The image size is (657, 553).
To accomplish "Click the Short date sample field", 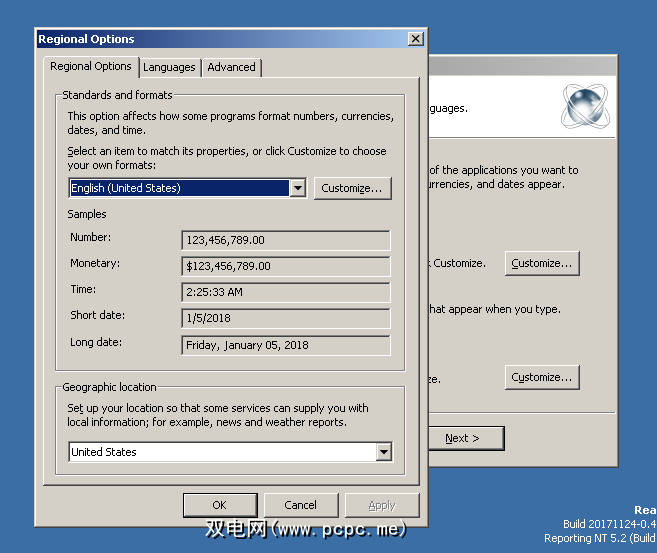I will (286, 318).
